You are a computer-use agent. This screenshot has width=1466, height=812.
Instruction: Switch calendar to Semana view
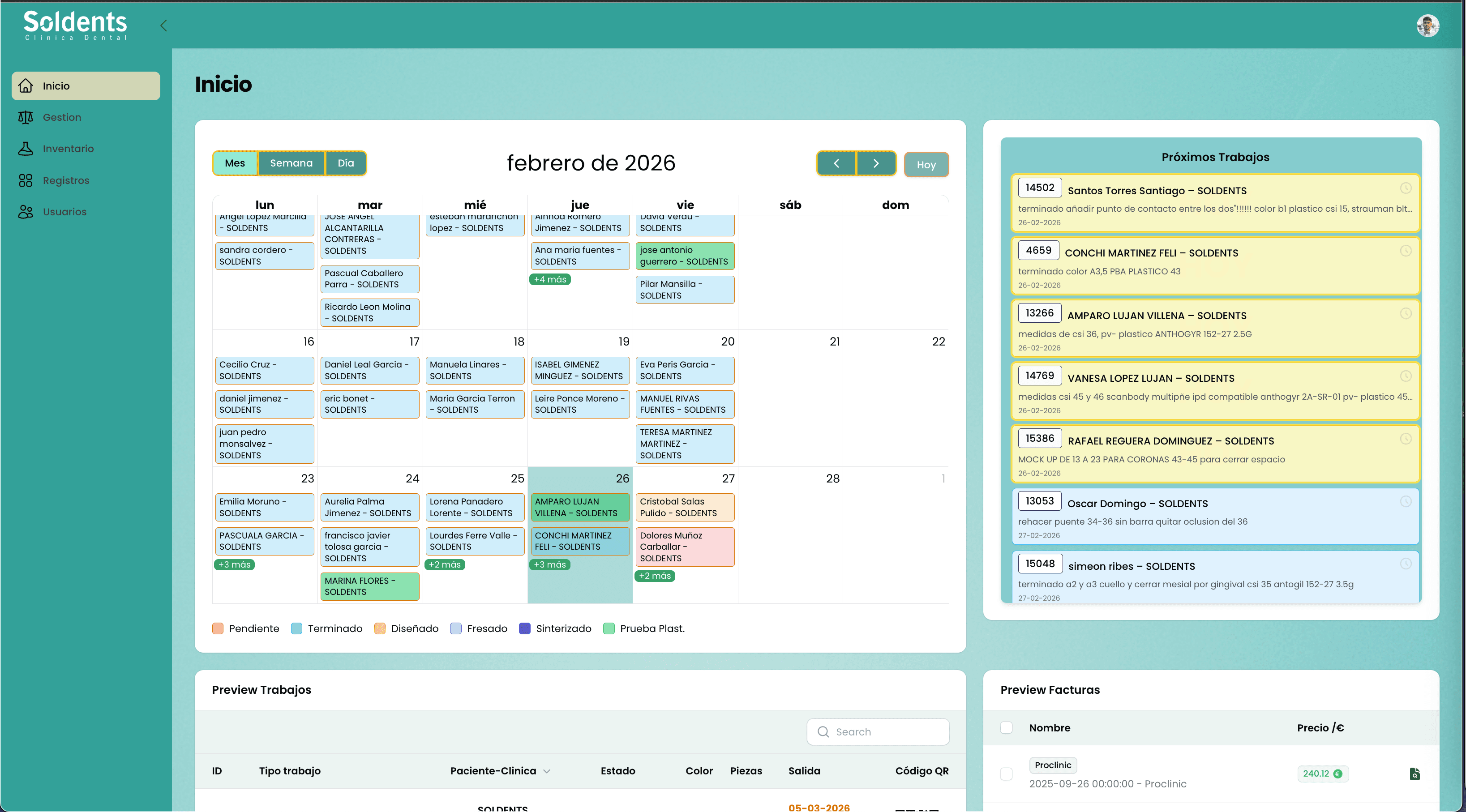click(291, 163)
